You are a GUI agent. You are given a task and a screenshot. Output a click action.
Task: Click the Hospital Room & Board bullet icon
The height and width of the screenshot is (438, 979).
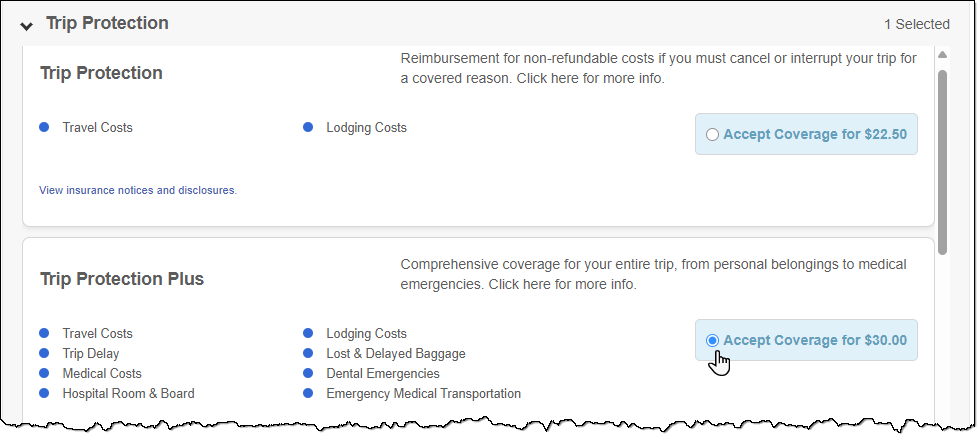pyautogui.click(x=44, y=393)
